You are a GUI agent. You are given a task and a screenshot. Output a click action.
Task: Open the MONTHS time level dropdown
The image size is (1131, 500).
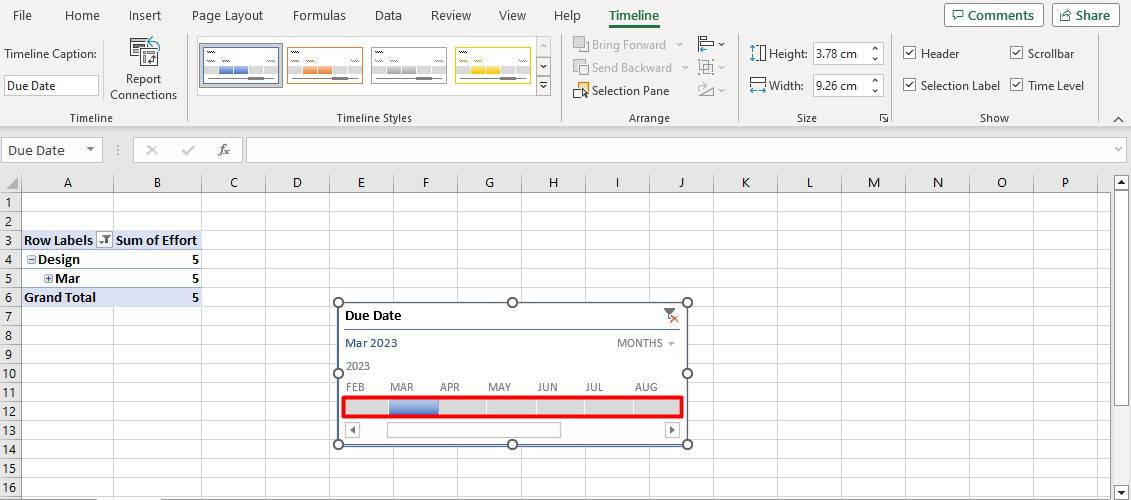pyautogui.click(x=646, y=343)
